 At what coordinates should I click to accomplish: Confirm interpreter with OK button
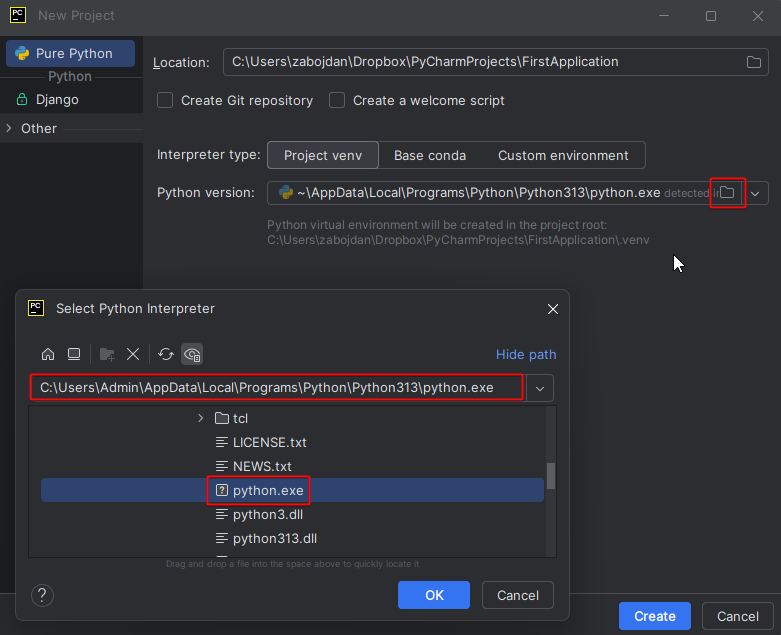click(434, 595)
